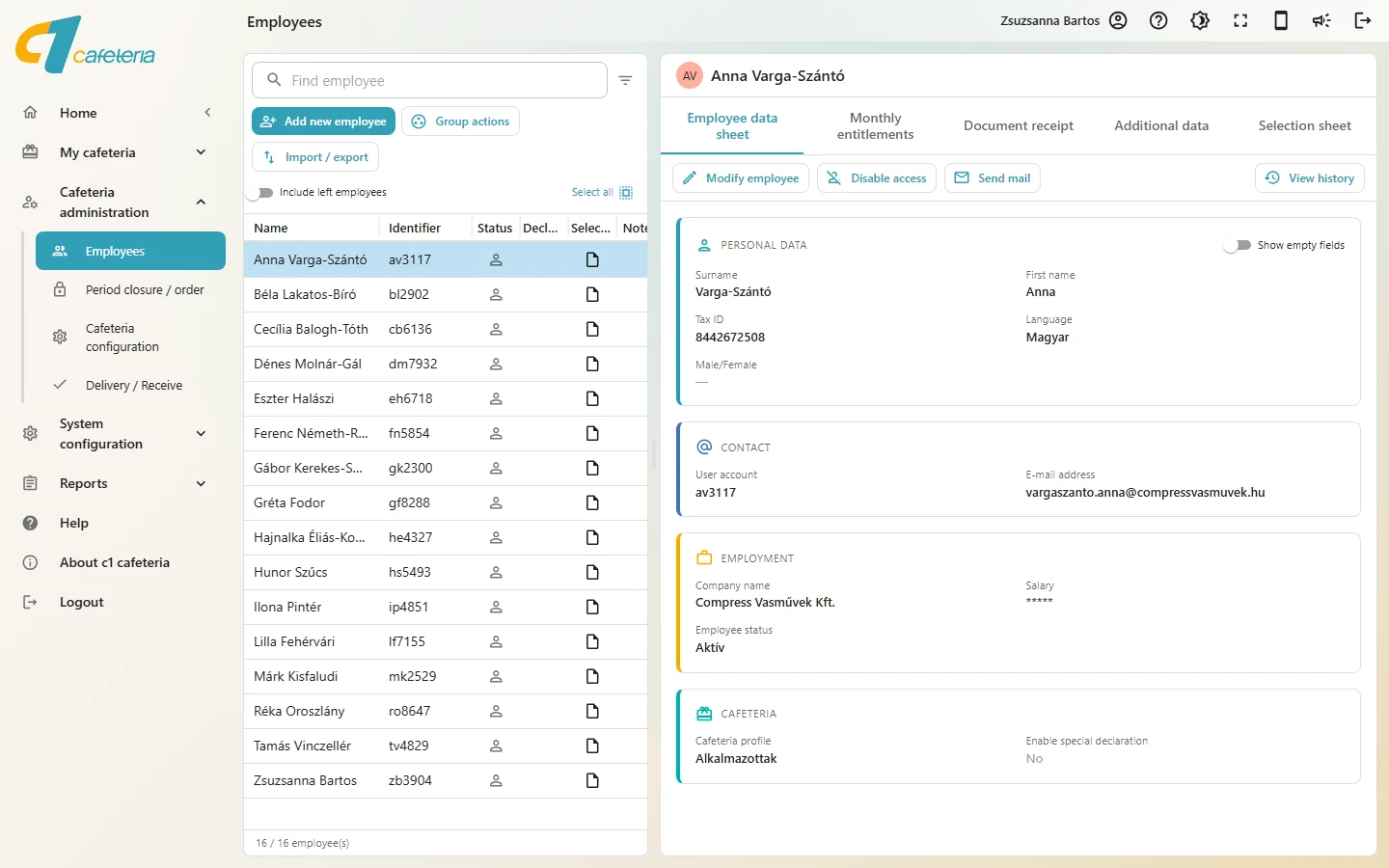1389x868 pixels.
Task: Open the Selection sheet tab
Action: (1304, 125)
